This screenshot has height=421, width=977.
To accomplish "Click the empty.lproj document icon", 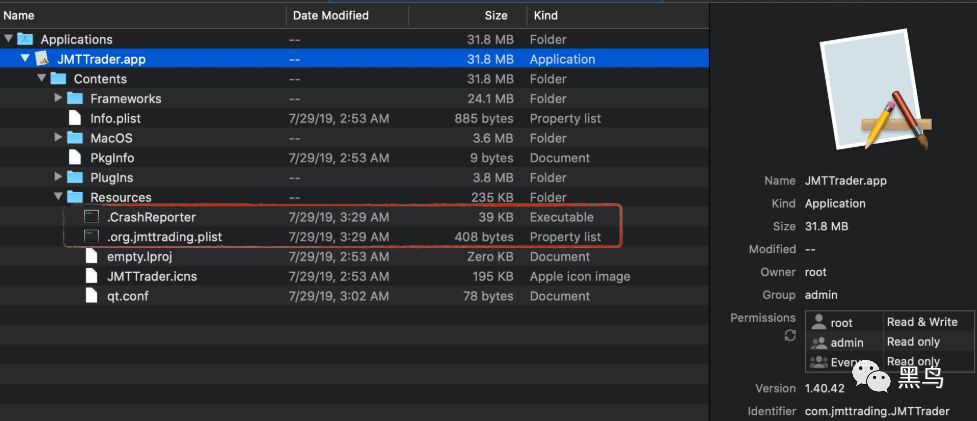I will [x=92, y=257].
